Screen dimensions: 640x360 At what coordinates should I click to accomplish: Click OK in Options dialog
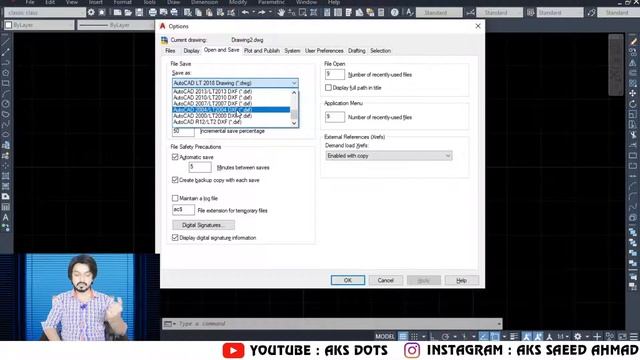pyautogui.click(x=348, y=280)
